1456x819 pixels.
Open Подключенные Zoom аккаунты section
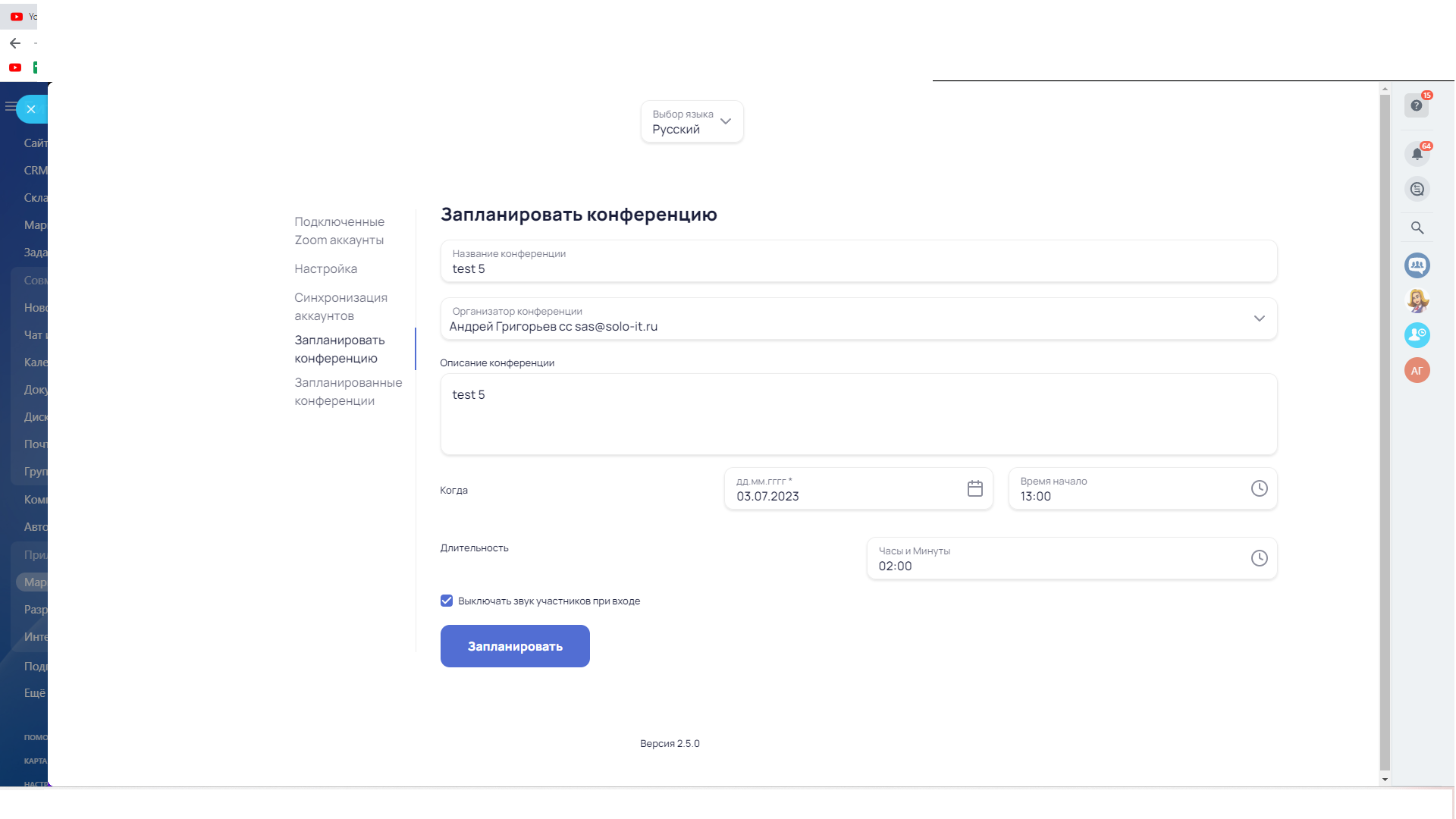click(x=339, y=231)
